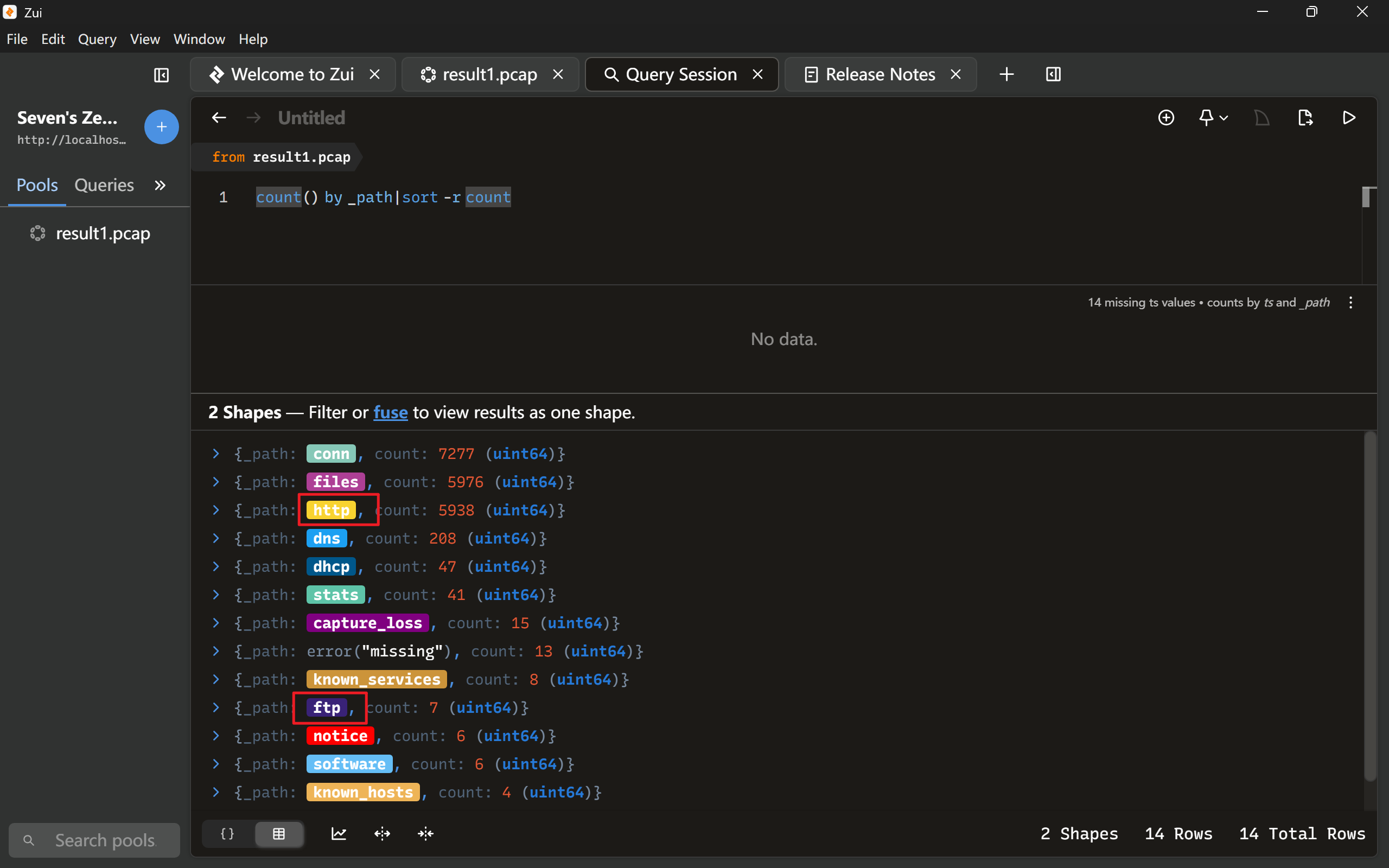Click the fuse link

tap(390, 412)
